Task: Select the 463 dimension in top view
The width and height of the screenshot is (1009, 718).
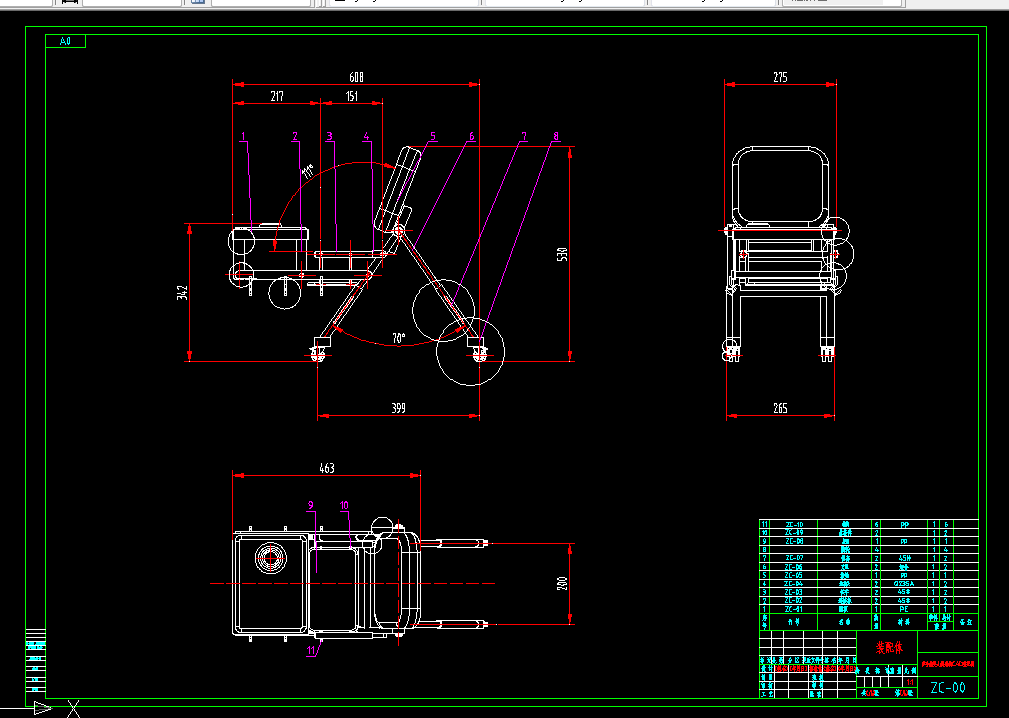Action: point(327,468)
